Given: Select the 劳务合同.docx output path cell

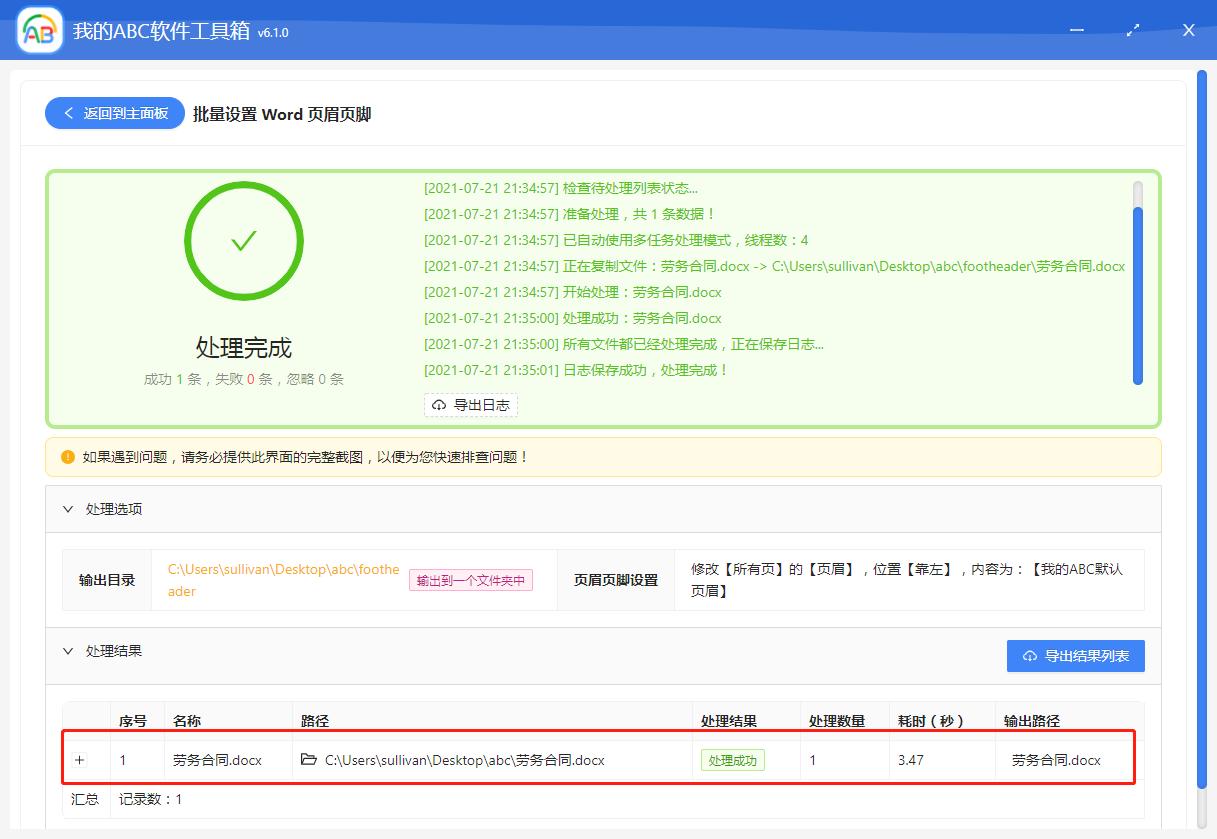Looking at the screenshot, I should 1056,759.
